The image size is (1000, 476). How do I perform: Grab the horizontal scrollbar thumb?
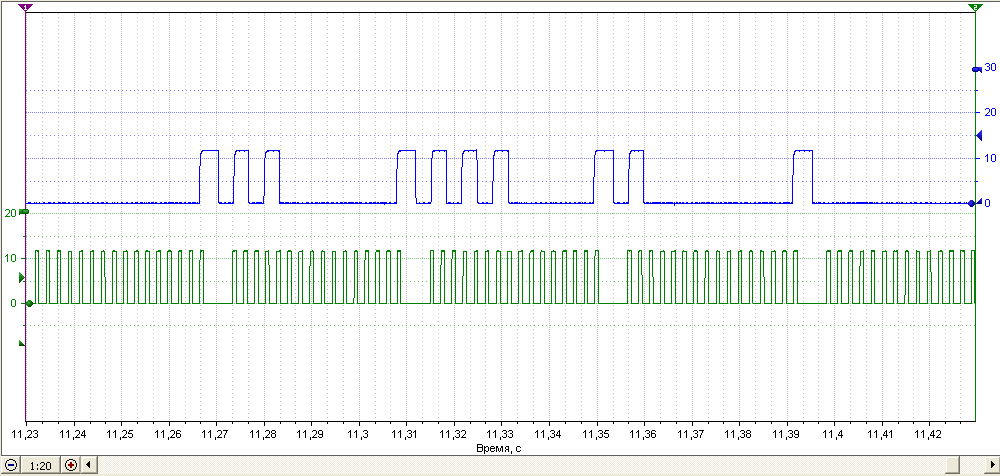pos(952,465)
